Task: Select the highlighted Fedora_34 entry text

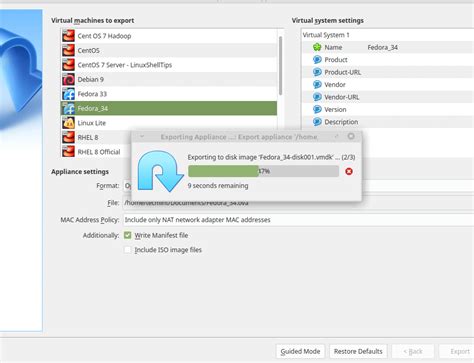Action: click(93, 109)
